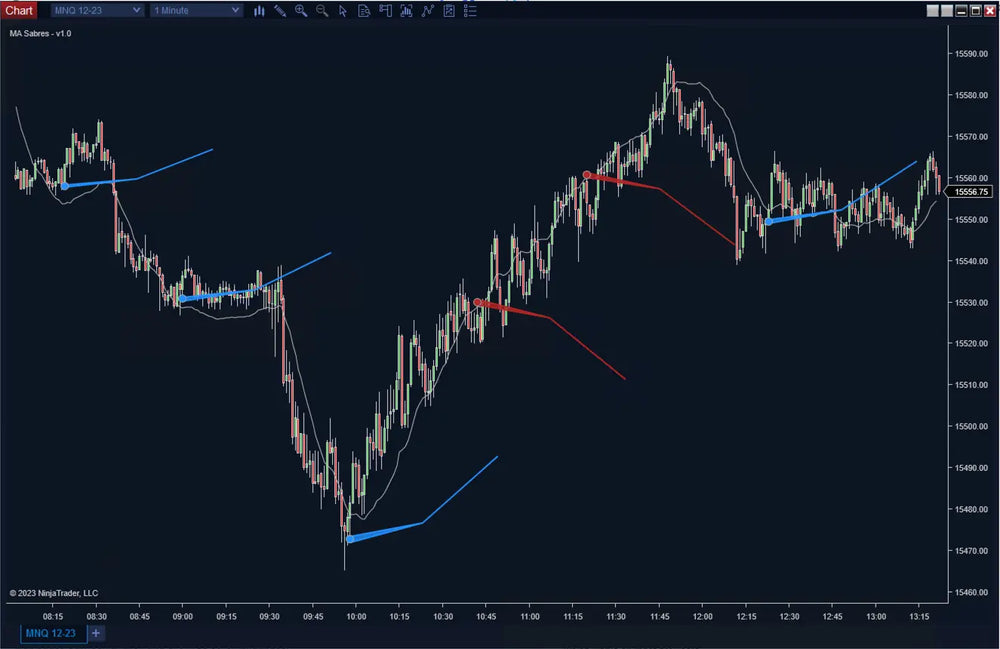Viewport: 1000px width, 649px height.
Task: Select the drawing tools pencil icon
Action: (280, 11)
